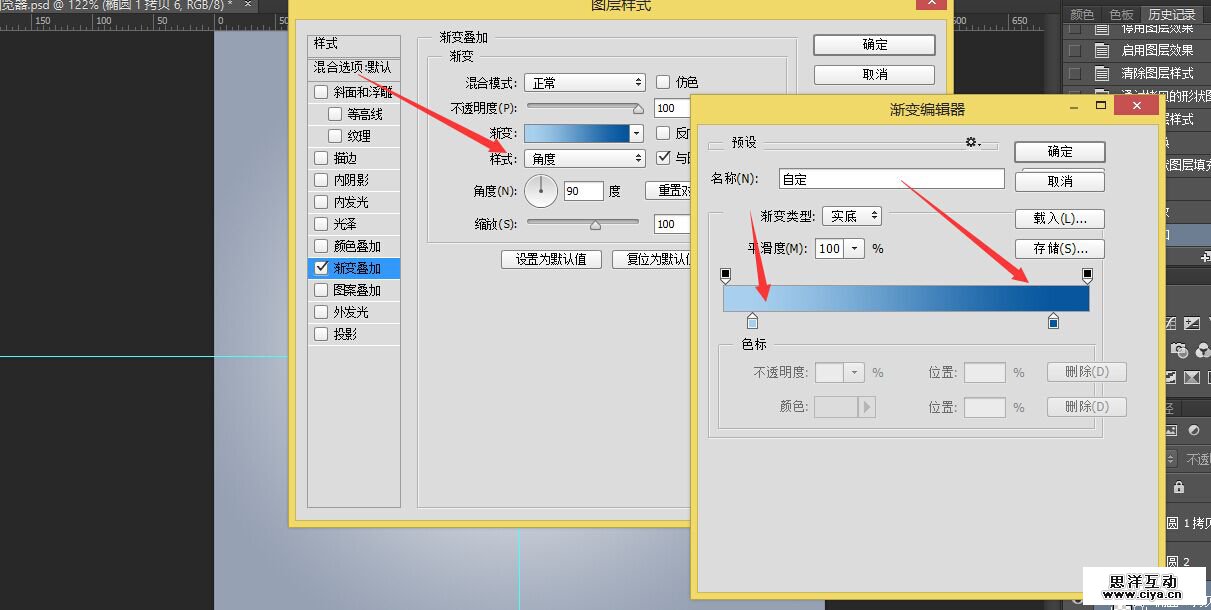Select the right black opacity stop
Screen dimensions: 1211x610
coord(1087,274)
